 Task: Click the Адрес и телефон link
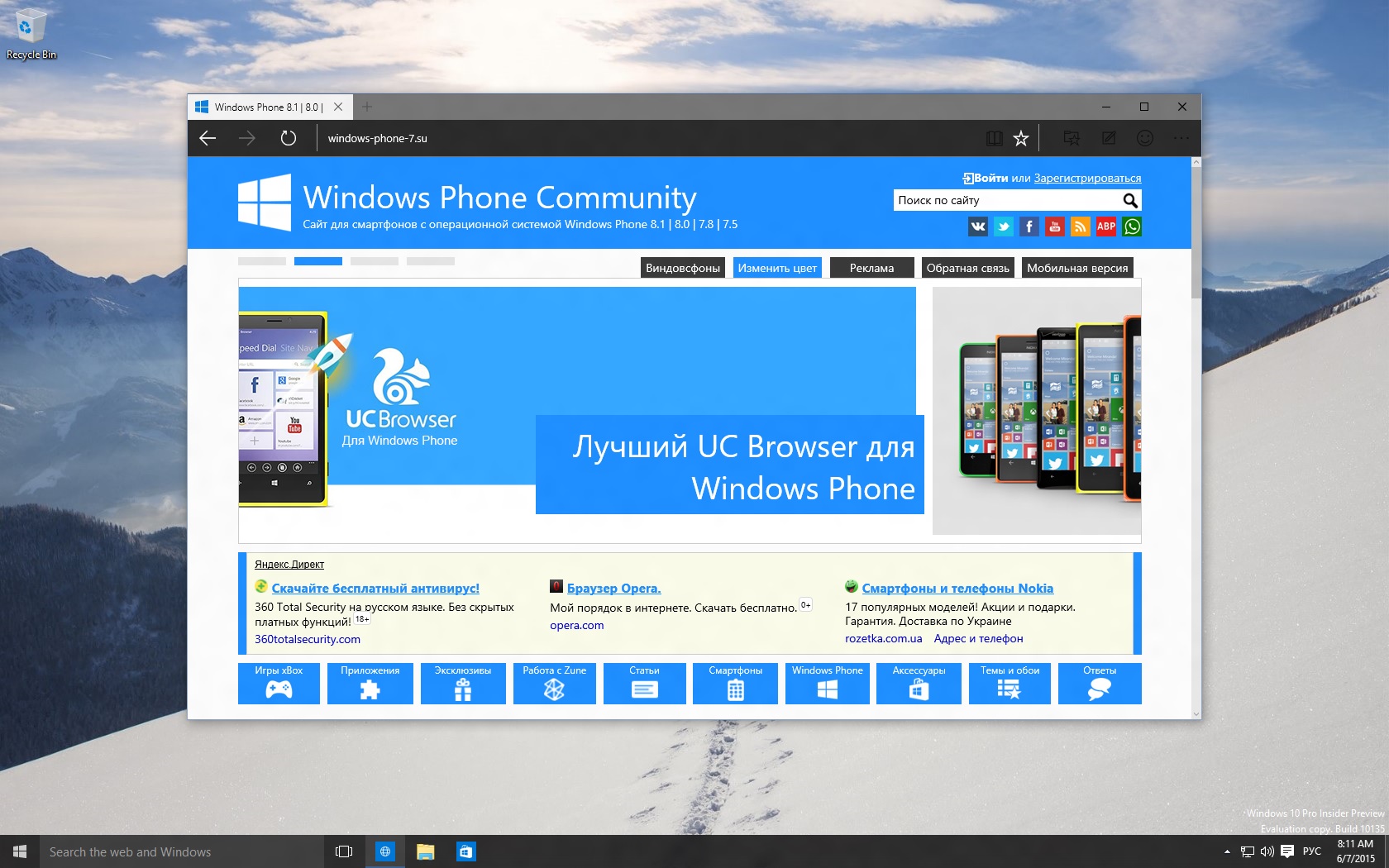click(x=978, y=638)
